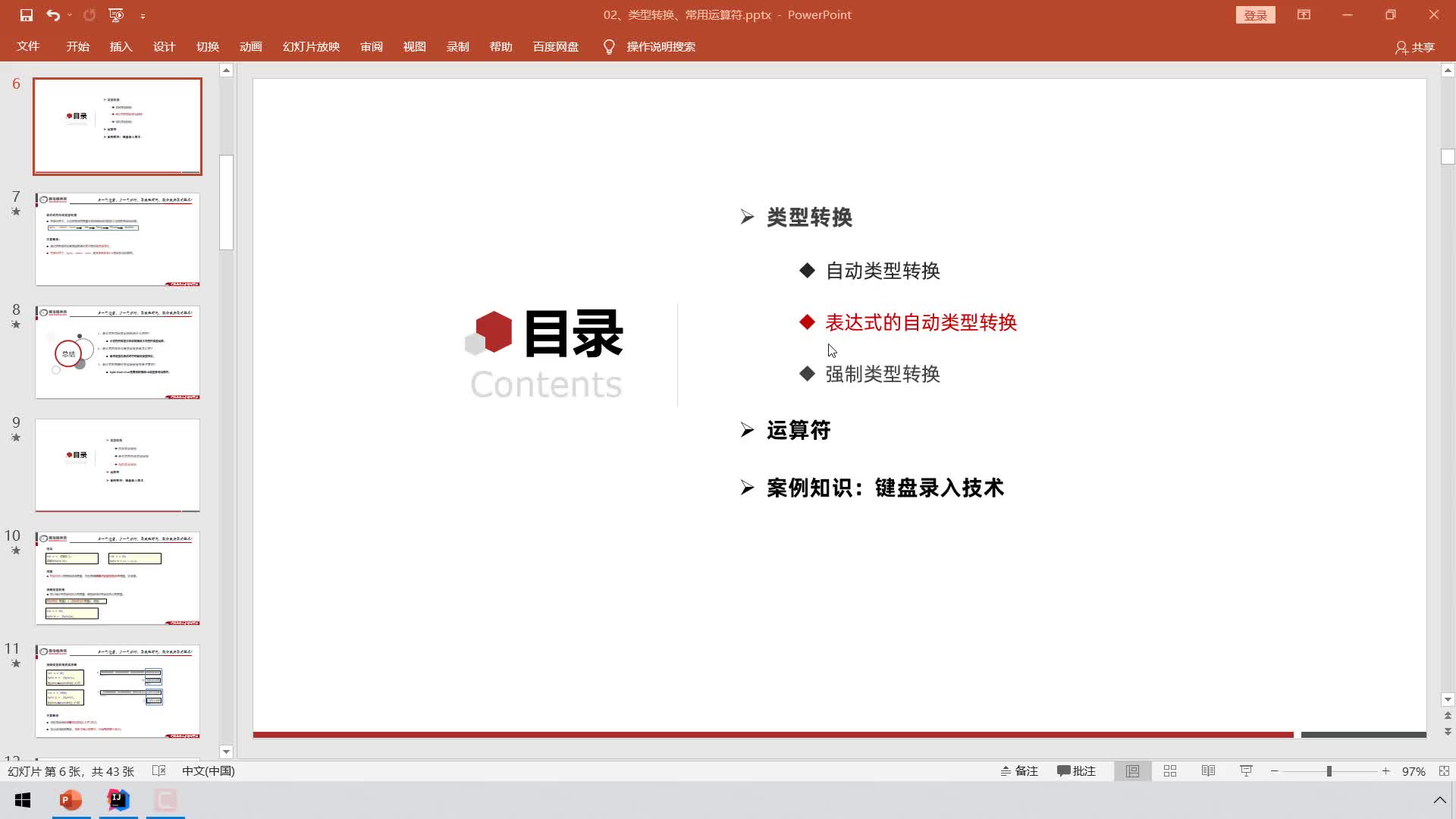Image resolution: width=1456 pixels, height=819 pixels.
Task: Select slide 10 thumbnail
Action: tap(118, 578)
